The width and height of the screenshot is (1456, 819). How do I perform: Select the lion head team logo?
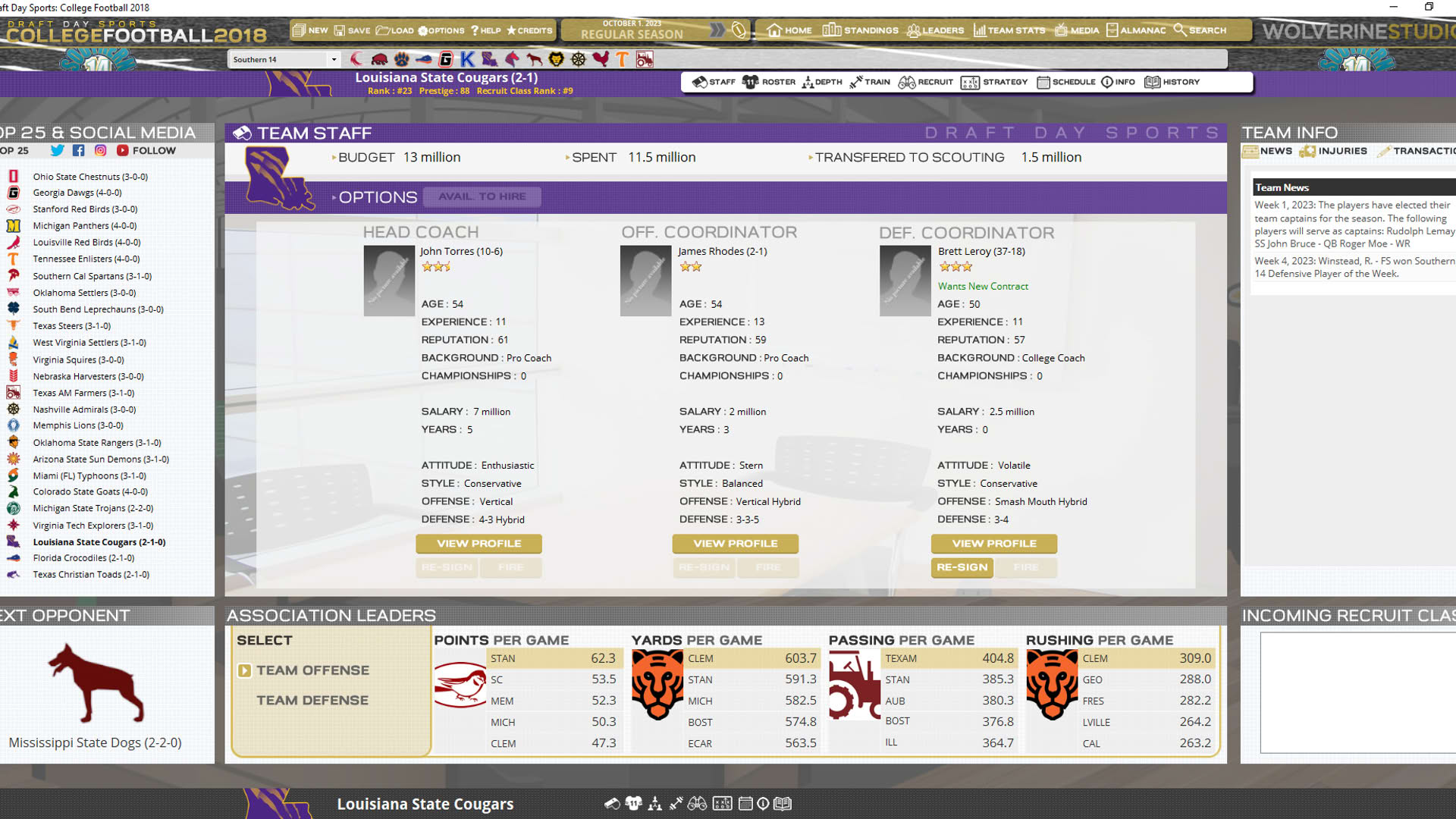pyautogui.click(x=557, y=59)
